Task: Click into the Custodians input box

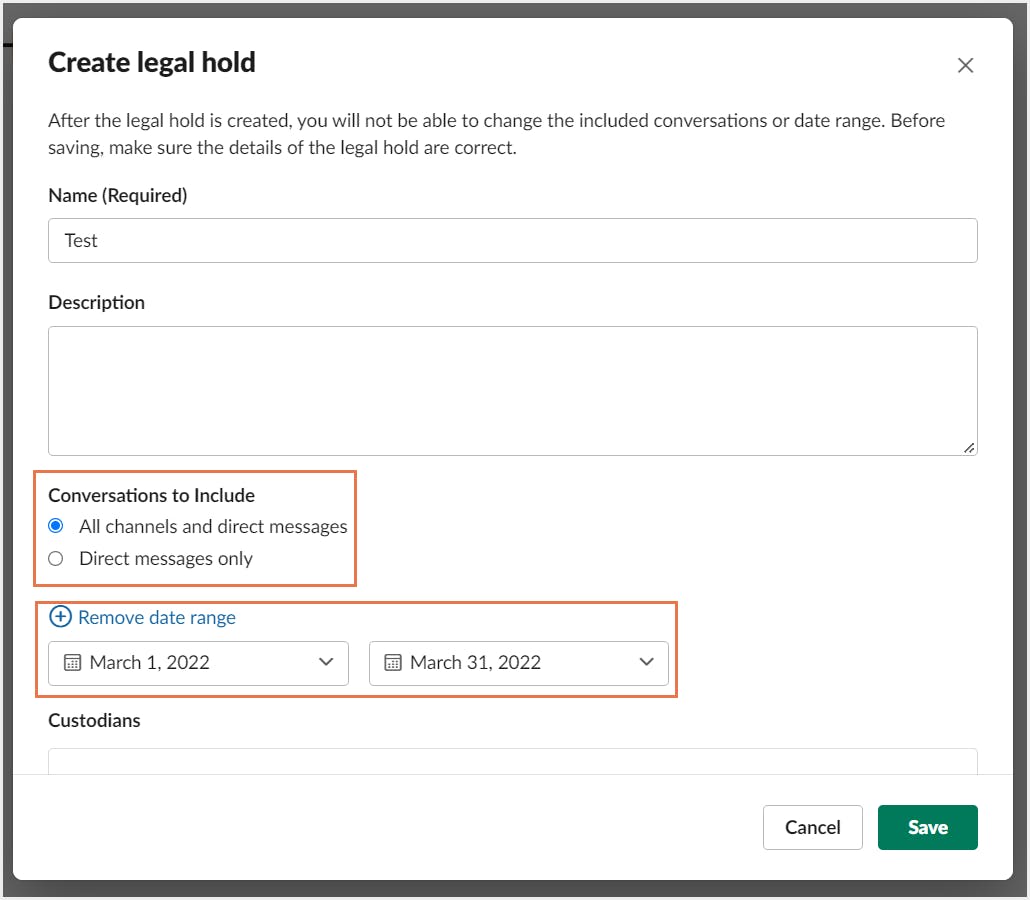Action: [512, 762]
